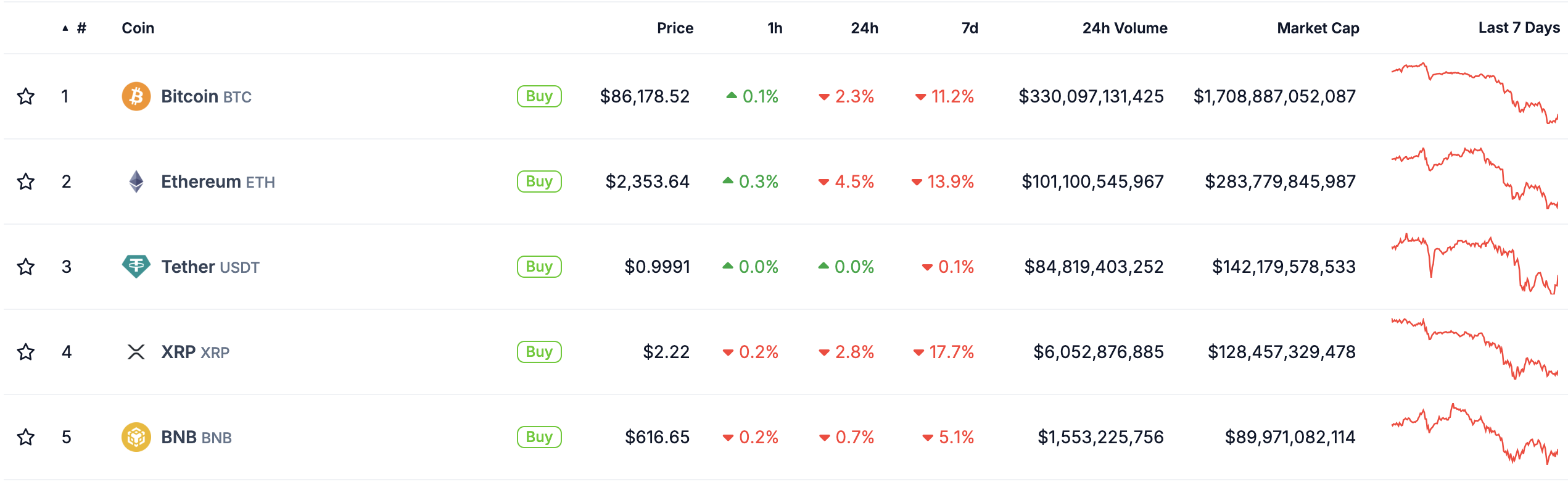Image resolution: width=1568 pixels, height=484 pixels.
Task: Open the Ethereum coin page link
Action: 200,181
